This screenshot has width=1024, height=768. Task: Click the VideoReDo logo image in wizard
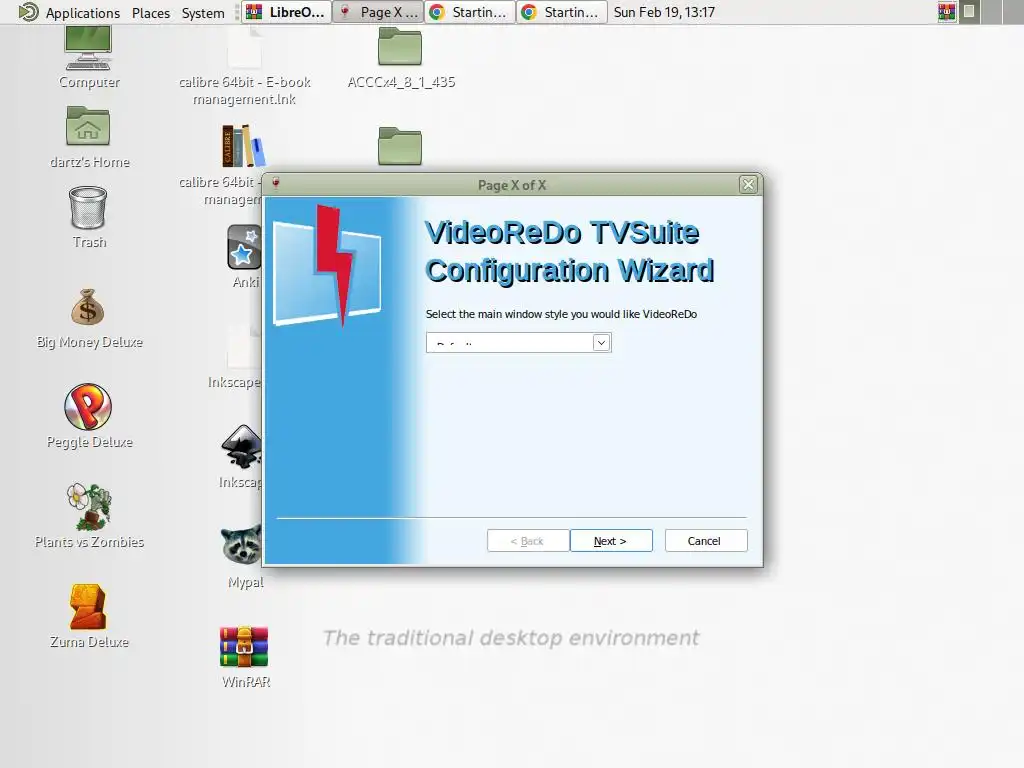pyautogui.click(x=327, y=266)
